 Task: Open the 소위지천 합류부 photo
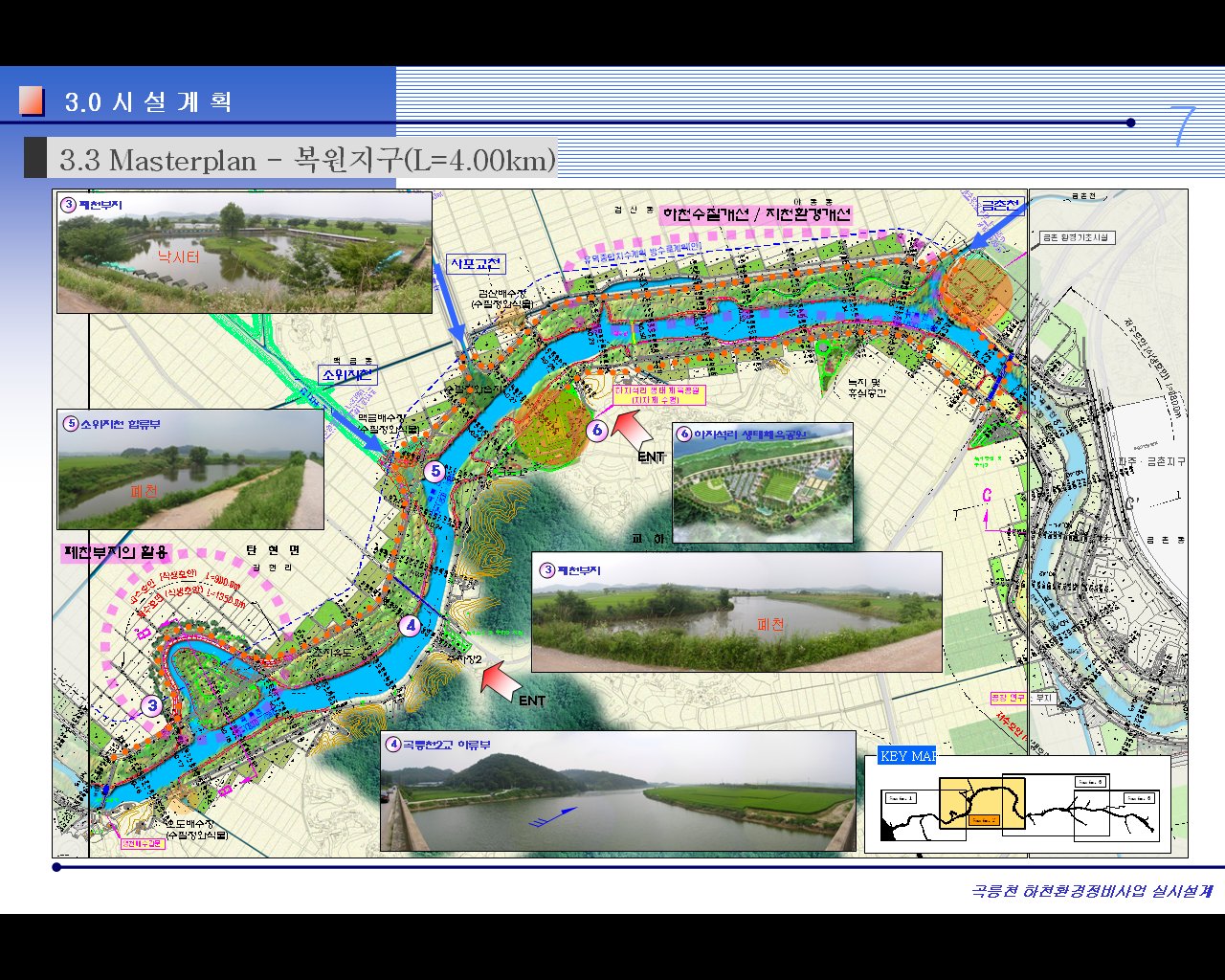pos(190,470)
